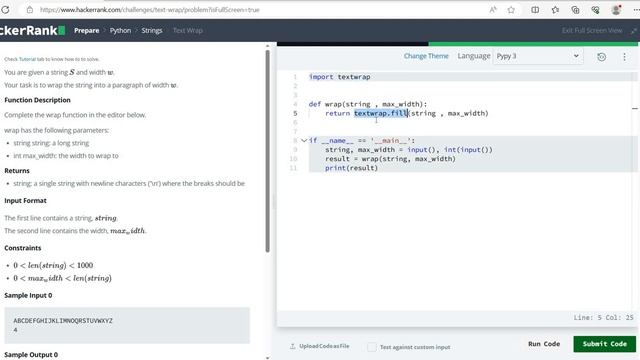
Task: Click the Upload Code as File icon
Action: pyautogui.click(x=293, y=346)
